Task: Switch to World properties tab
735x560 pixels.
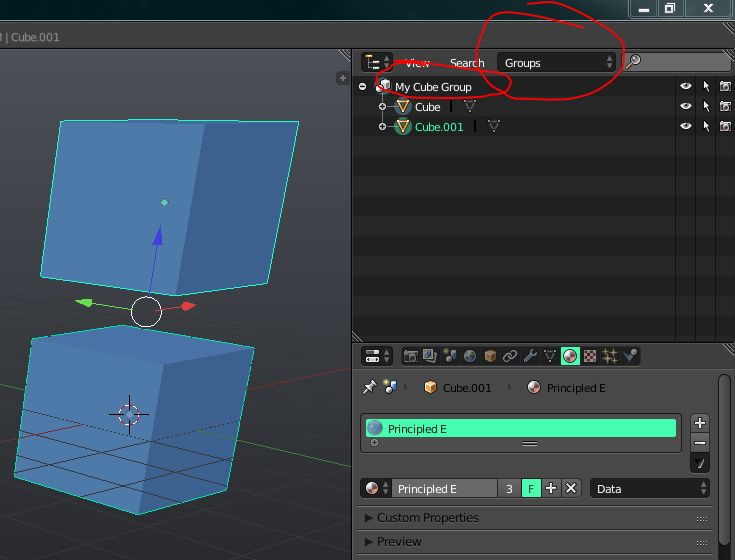Action: tap(470, 357)
